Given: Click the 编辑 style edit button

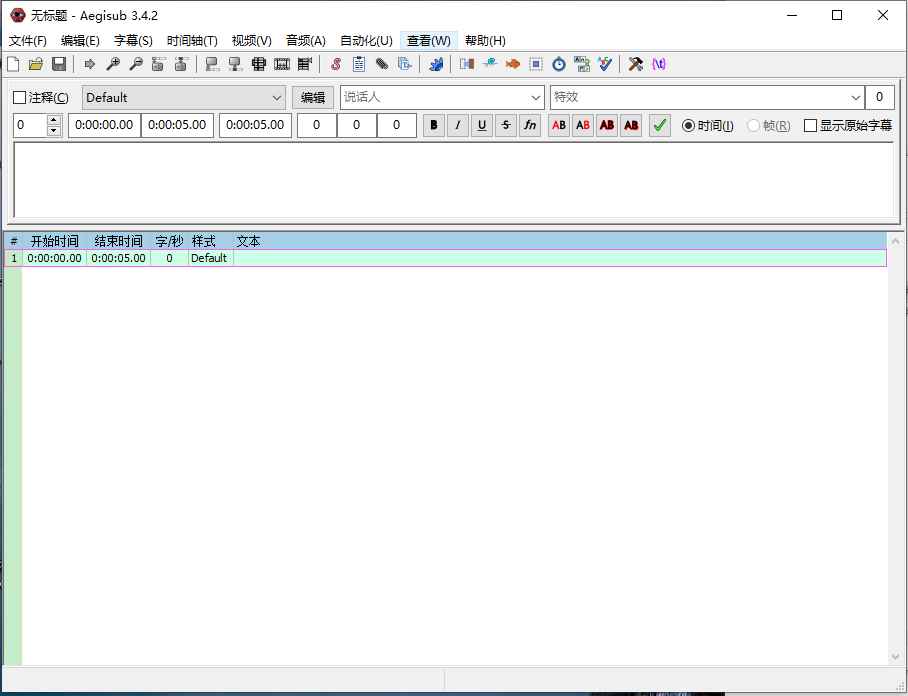Looking at the screenshot, I should (x=313, y=98).
